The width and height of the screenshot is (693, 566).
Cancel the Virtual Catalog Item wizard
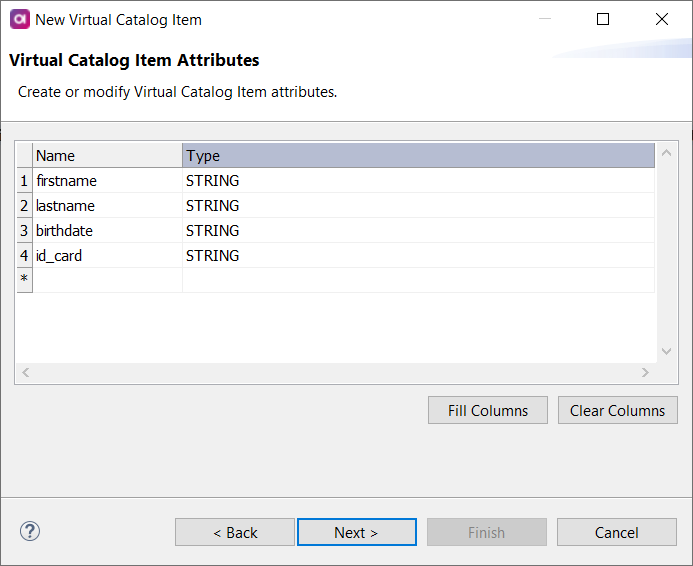click(x=617, y=532)
